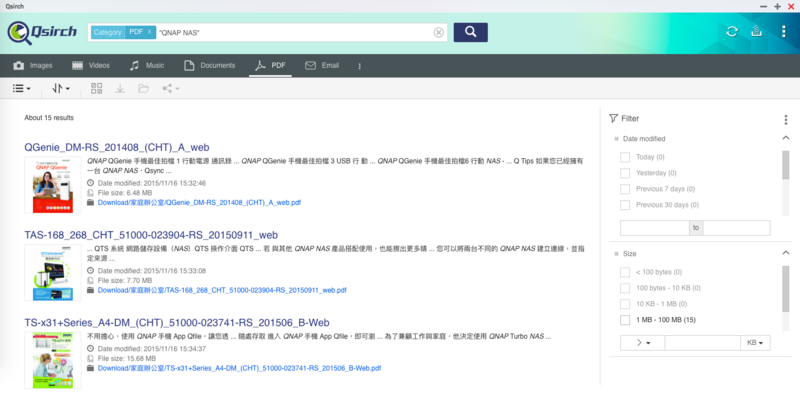Open the size comparison operator dropdown
Image resolution: width=800 pixels, height=403 pixels.
(642, 343)
